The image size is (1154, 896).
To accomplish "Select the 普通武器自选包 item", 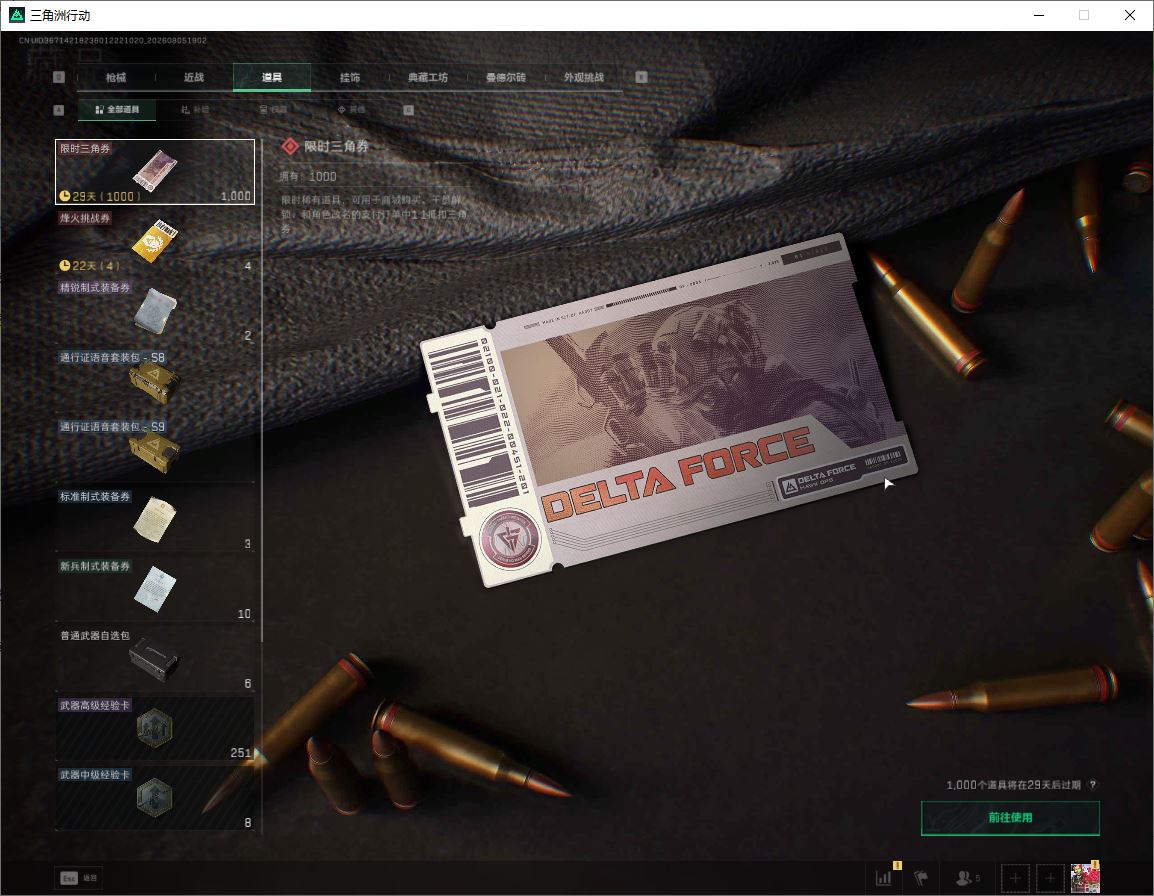I will click(x=155, y=660).
